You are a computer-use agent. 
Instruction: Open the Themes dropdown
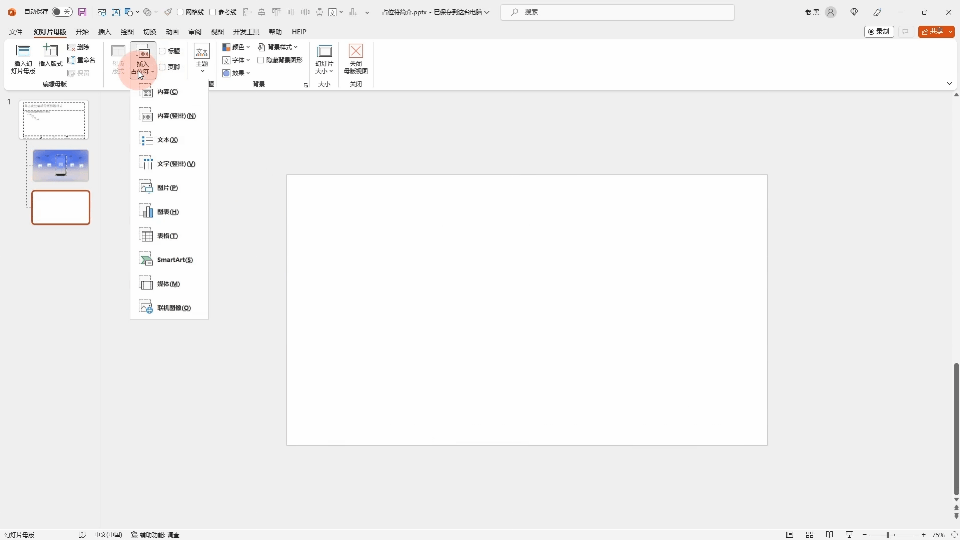[202, 59]
